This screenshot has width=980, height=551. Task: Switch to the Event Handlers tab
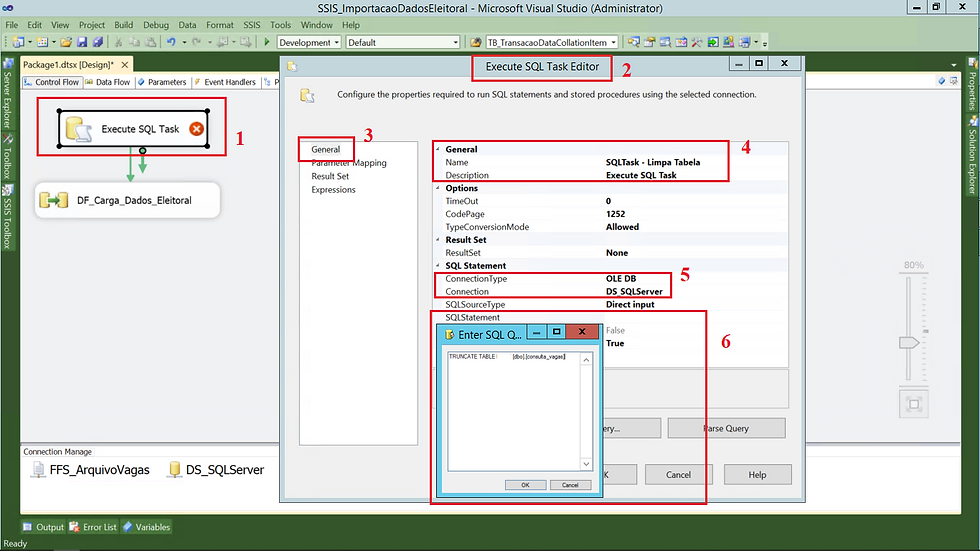tap(225, 82)
